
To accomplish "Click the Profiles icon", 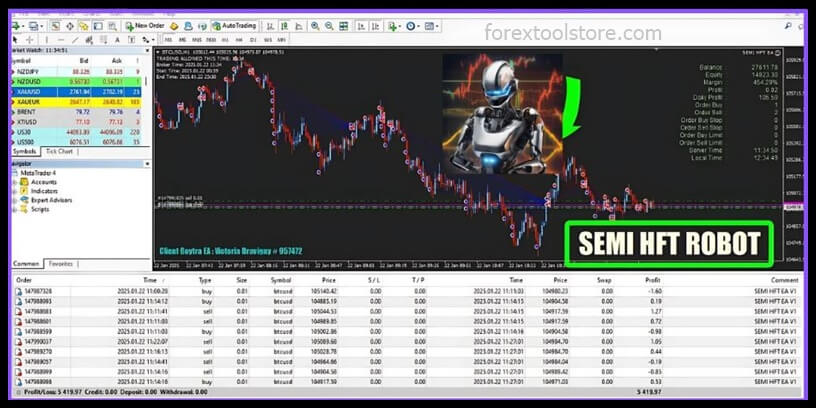I will click(x=34, y=26).
